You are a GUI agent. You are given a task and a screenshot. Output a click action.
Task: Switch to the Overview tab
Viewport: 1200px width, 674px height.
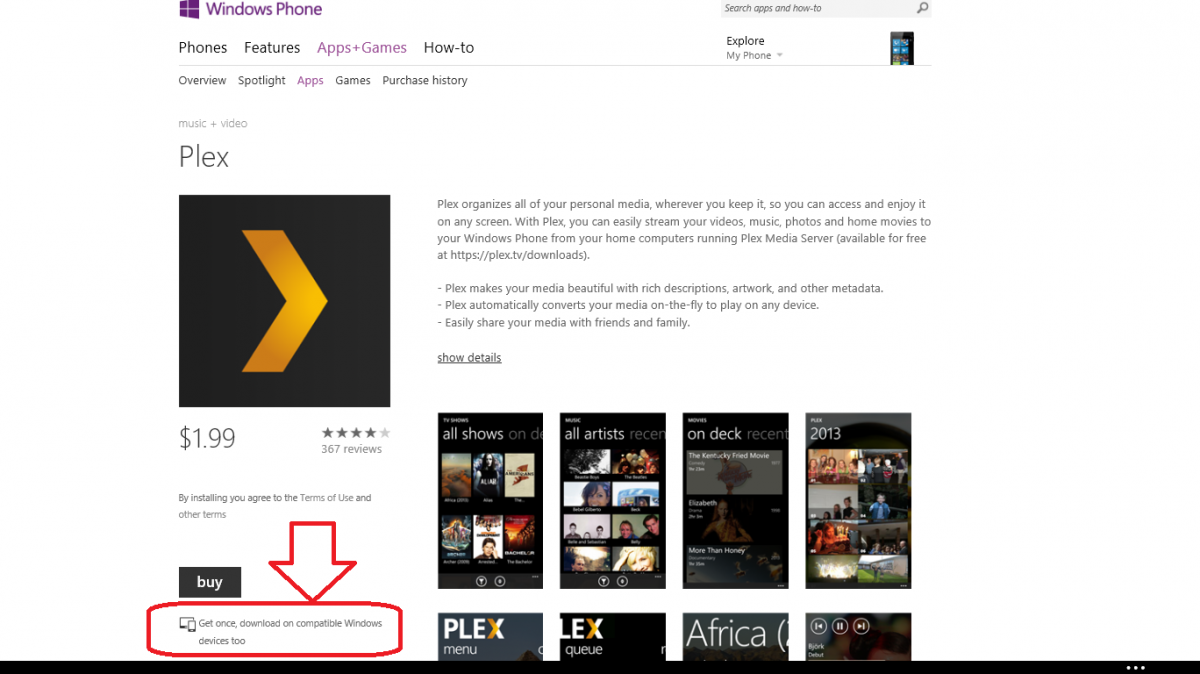(x=202, y=81)
